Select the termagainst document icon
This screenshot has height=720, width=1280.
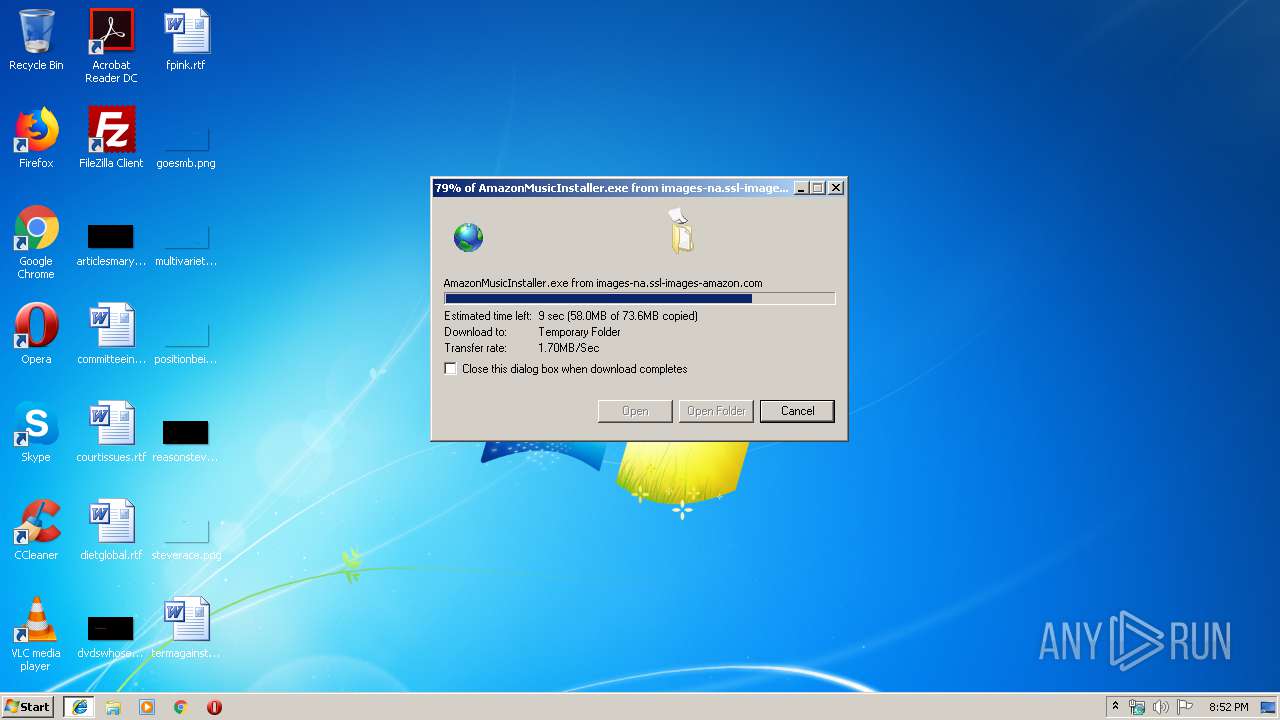point(186,628)
